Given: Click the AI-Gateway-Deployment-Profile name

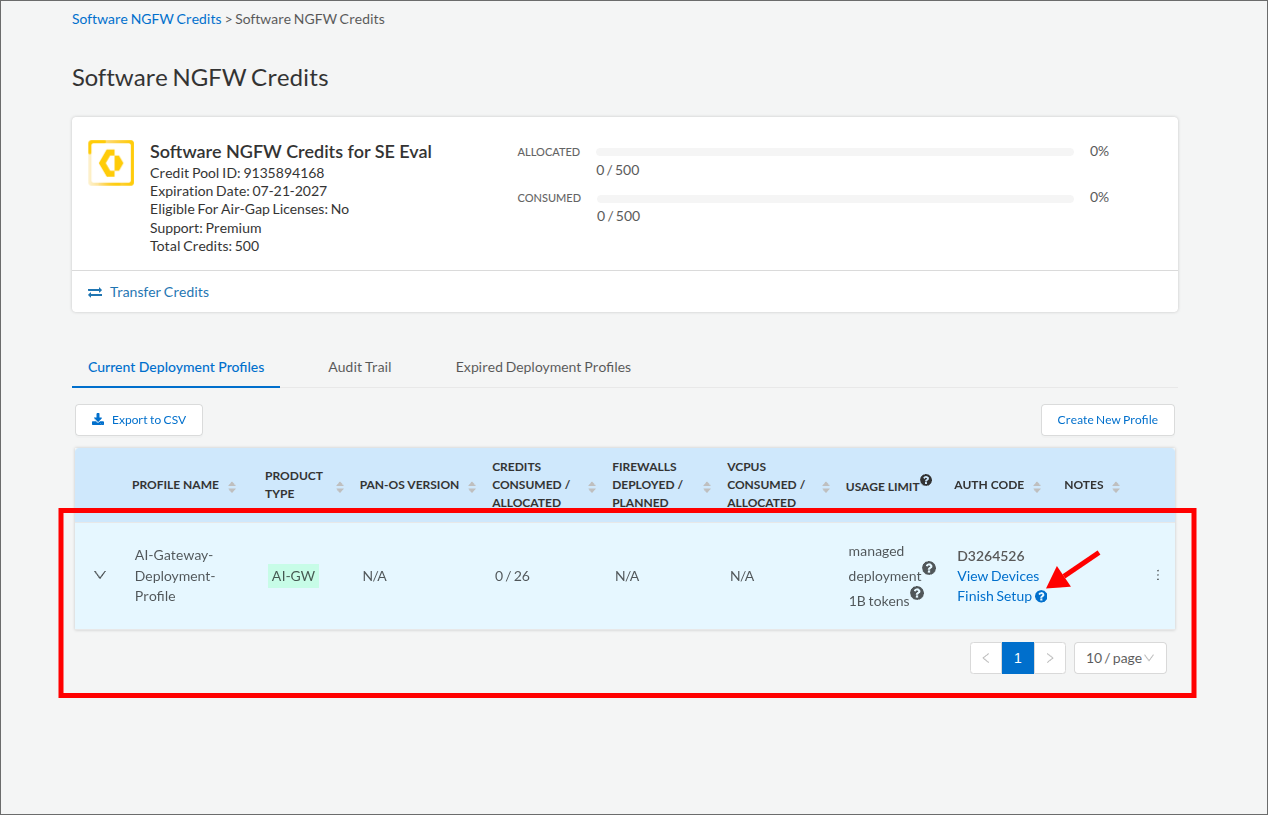Looking at the screenshot, I should (x=174, y=575).
